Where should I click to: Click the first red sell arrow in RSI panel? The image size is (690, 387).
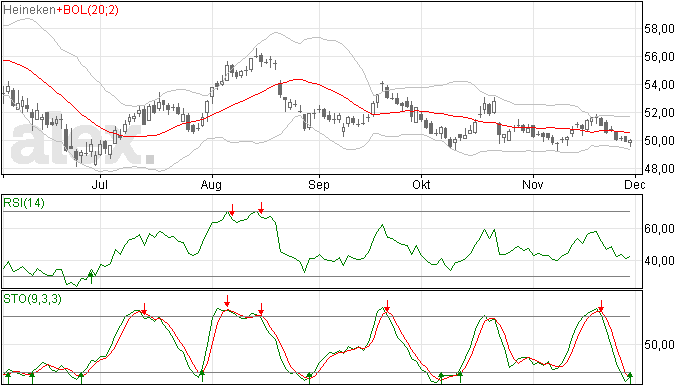232,209
